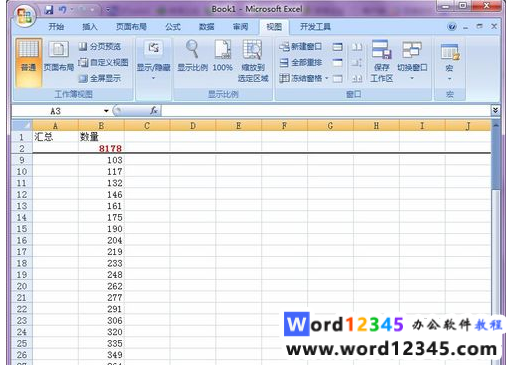The width and height of the screenshot is (507, 365).
Task: Open the 数据 data ribbon tab
Action: coord(207,27)
